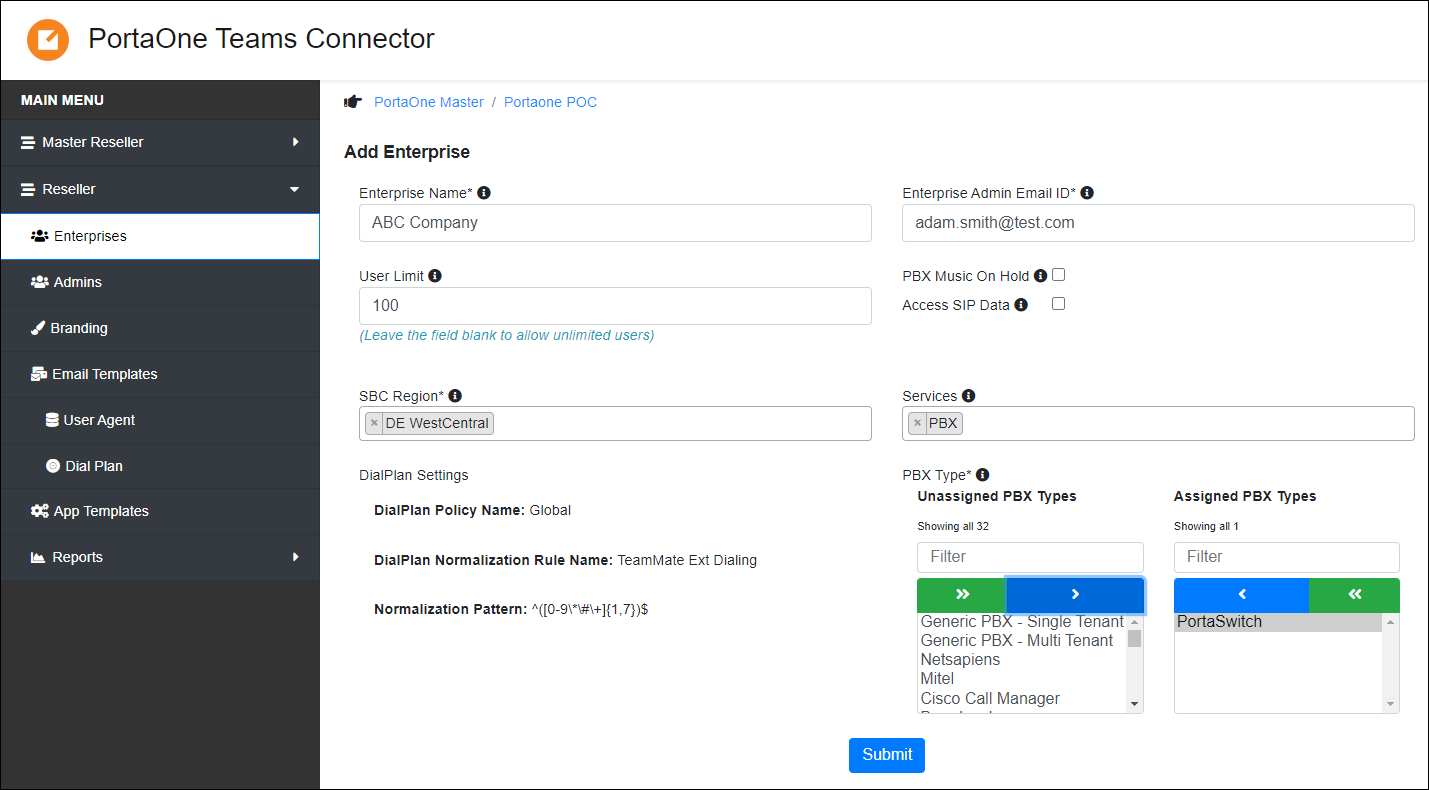Image resolution: width=1429 pixels, height=790 pixels.
Task: Enable the PBX Music On Hold checkbox
Action: coord(1058,275)
